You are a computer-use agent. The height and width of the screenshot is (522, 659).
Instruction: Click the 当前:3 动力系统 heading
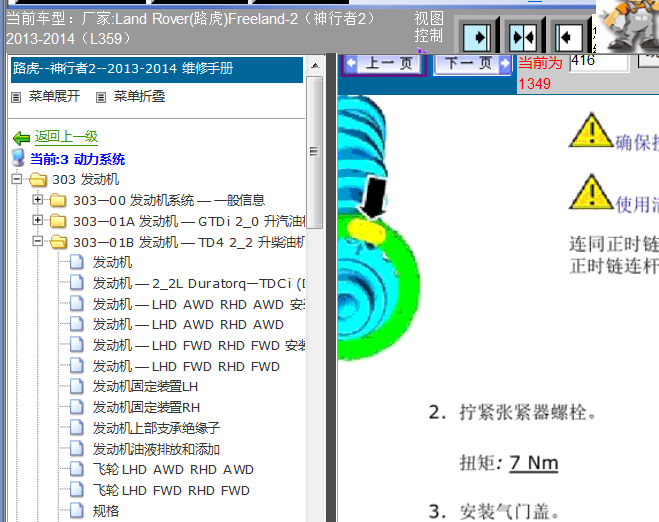point(78,159)
